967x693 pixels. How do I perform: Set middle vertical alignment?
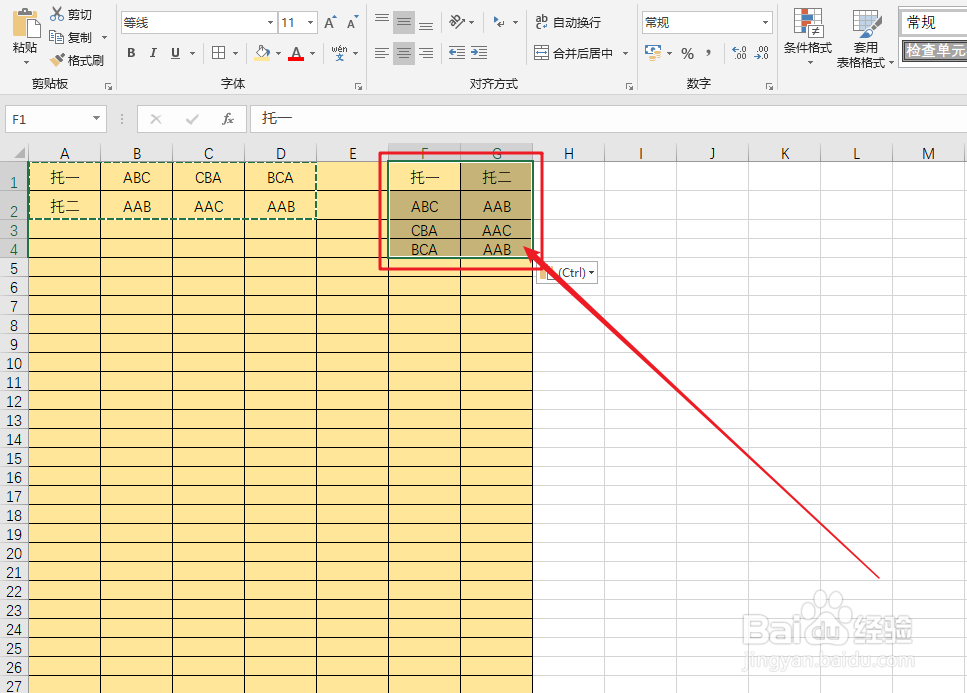click(x=404, y=22)
